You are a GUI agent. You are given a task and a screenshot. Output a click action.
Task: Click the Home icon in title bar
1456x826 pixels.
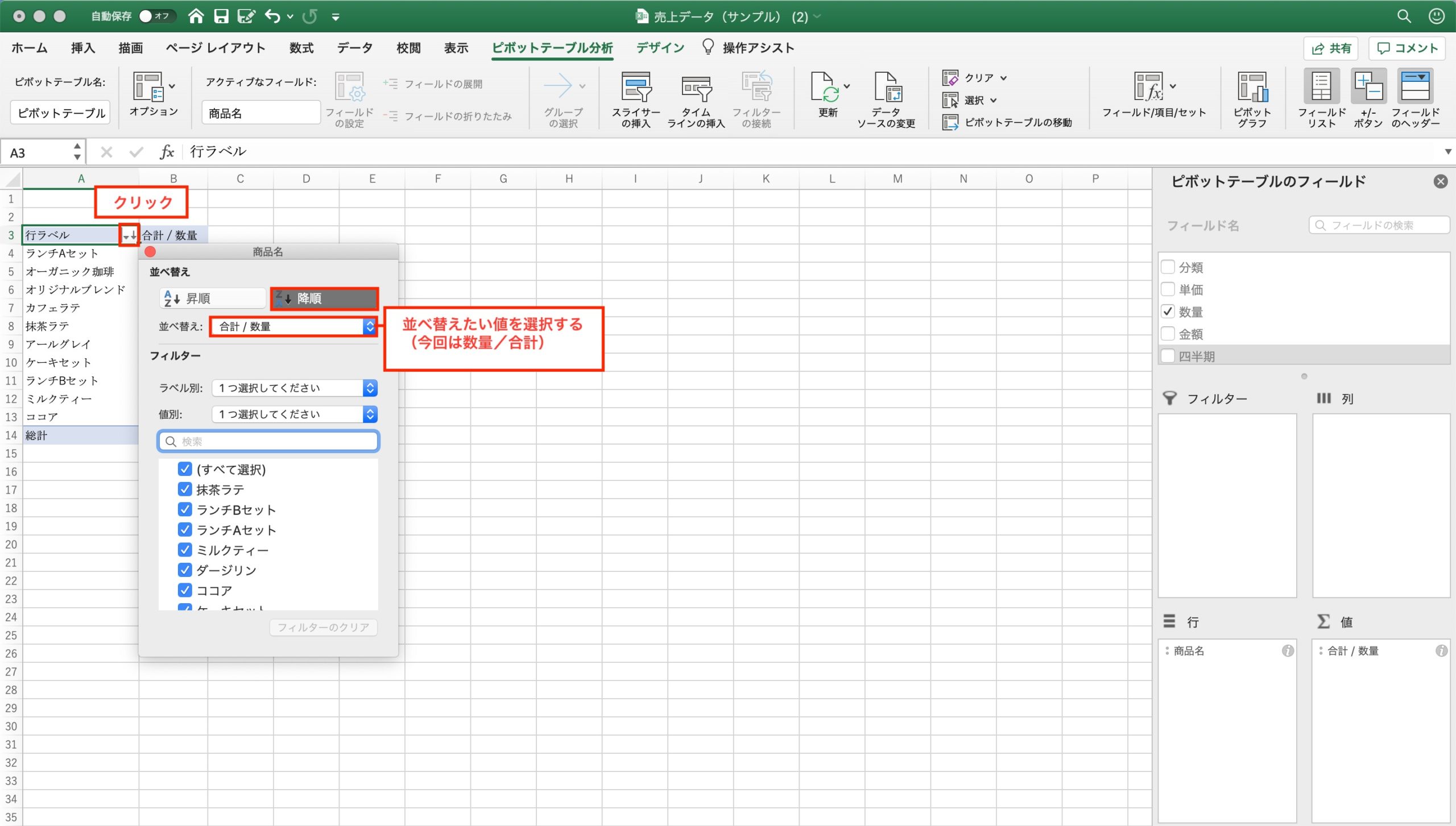[x=196, y=16]
